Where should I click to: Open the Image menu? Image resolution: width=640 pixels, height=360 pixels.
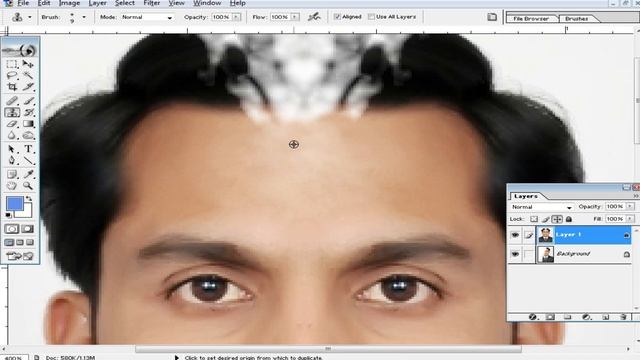click(x=69, y=3)
